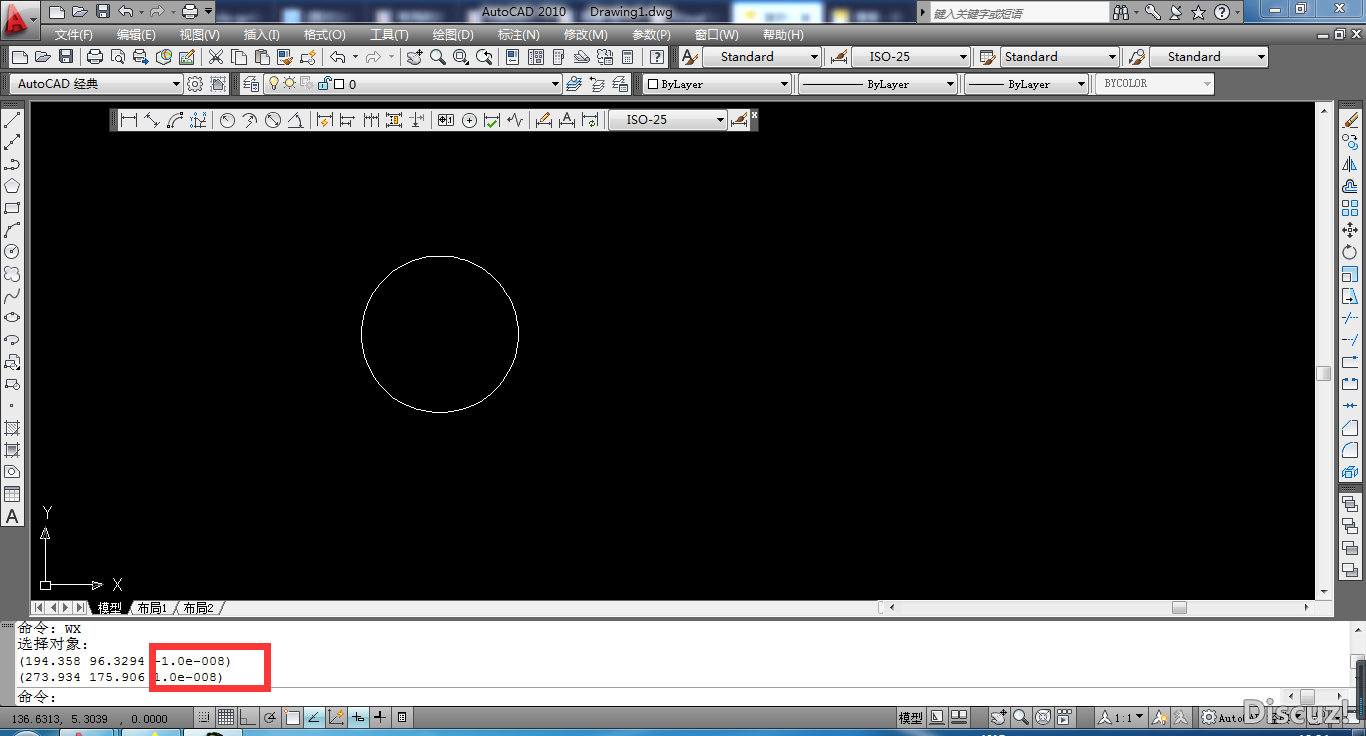Click the Cut scissors icon

(x=215, y=57)
